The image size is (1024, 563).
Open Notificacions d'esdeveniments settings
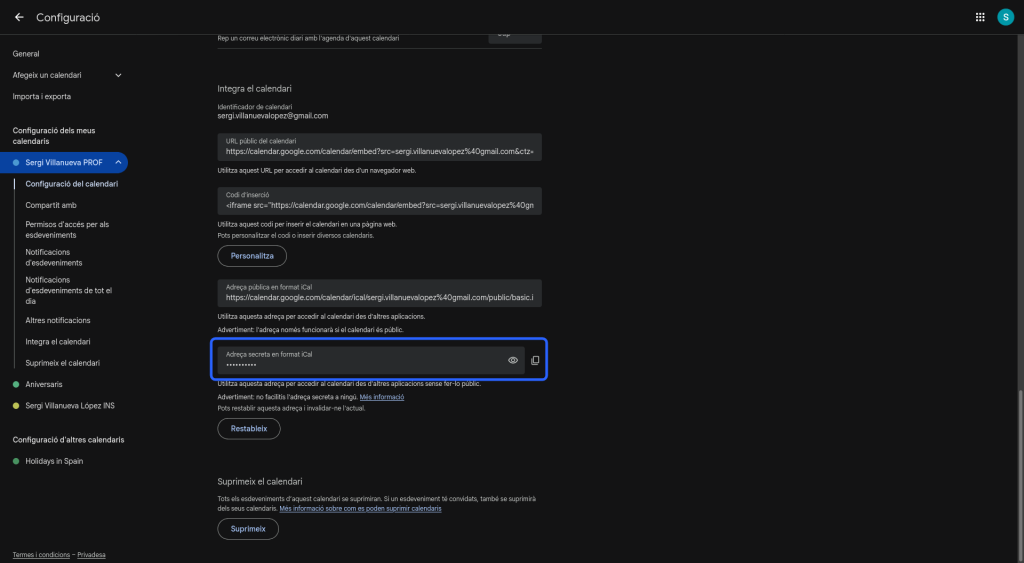pyautogui.click(x=54, y=257)
